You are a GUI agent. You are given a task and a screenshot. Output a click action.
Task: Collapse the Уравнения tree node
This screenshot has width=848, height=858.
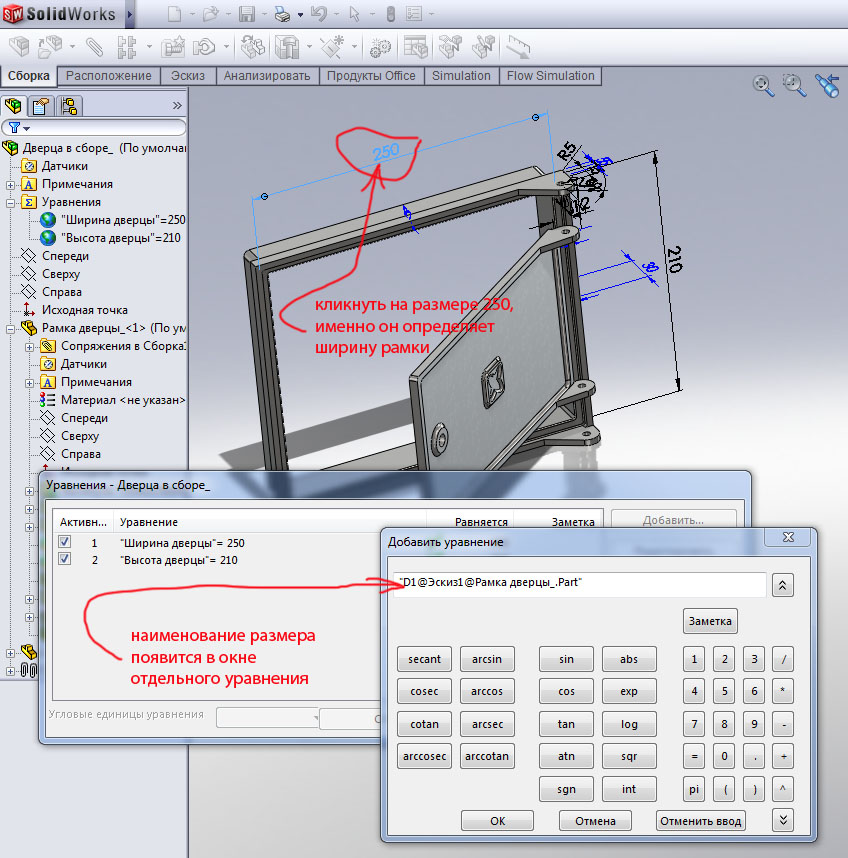pyautogui.click(x=10, y=202)
